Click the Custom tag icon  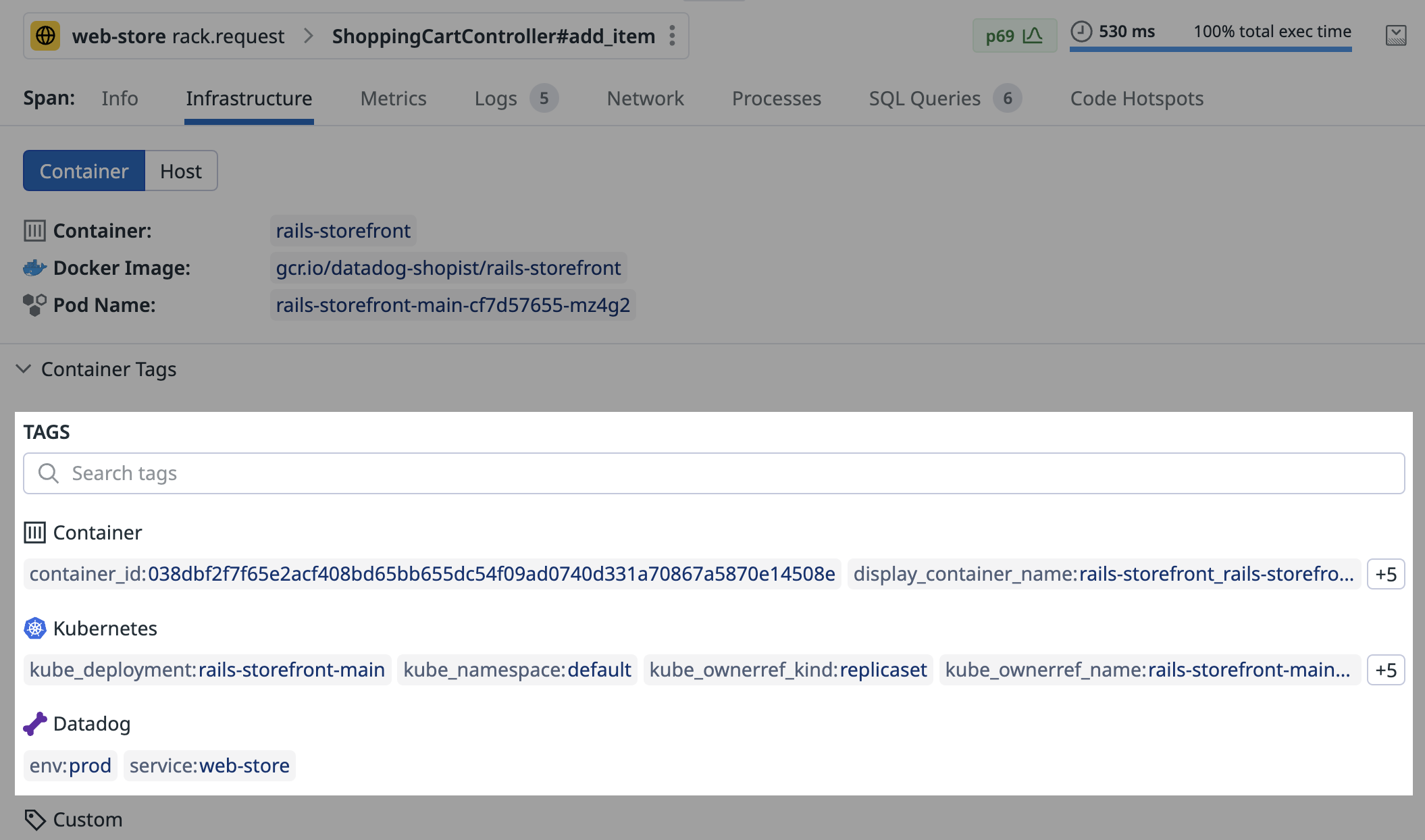(35, 820)
